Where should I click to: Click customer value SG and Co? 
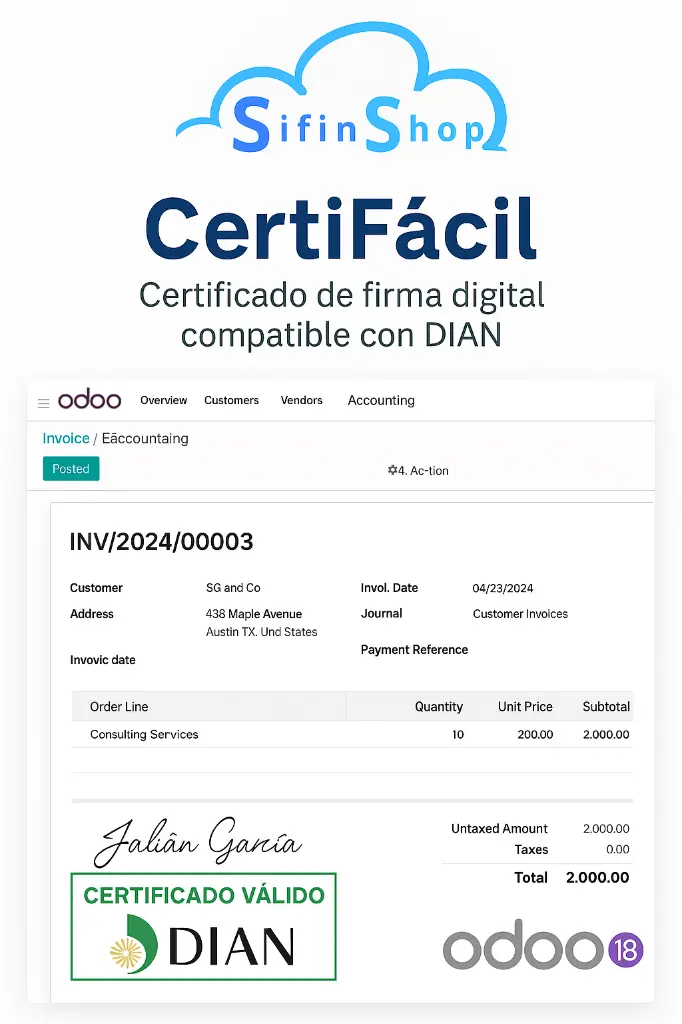pyautogui.click(x=233, y=588)
